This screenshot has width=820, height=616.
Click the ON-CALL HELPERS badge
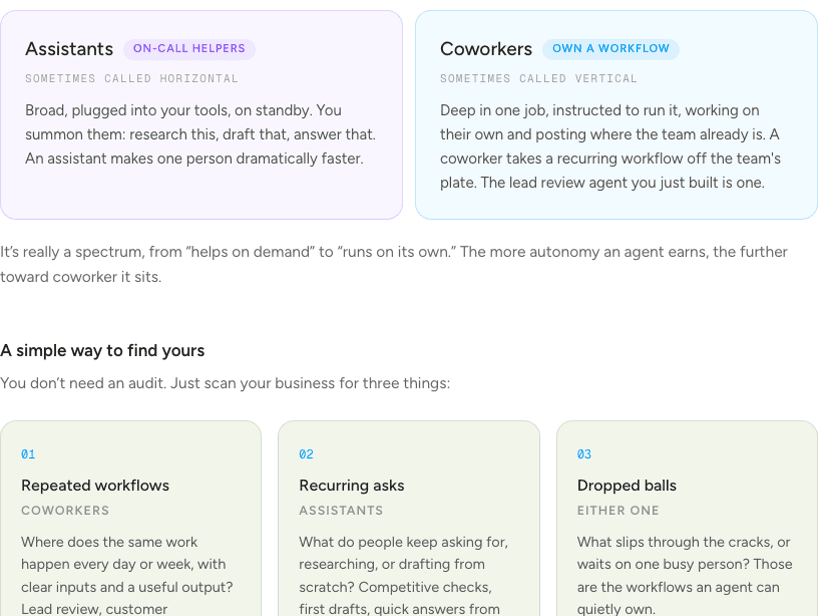(x=189, y=49)
